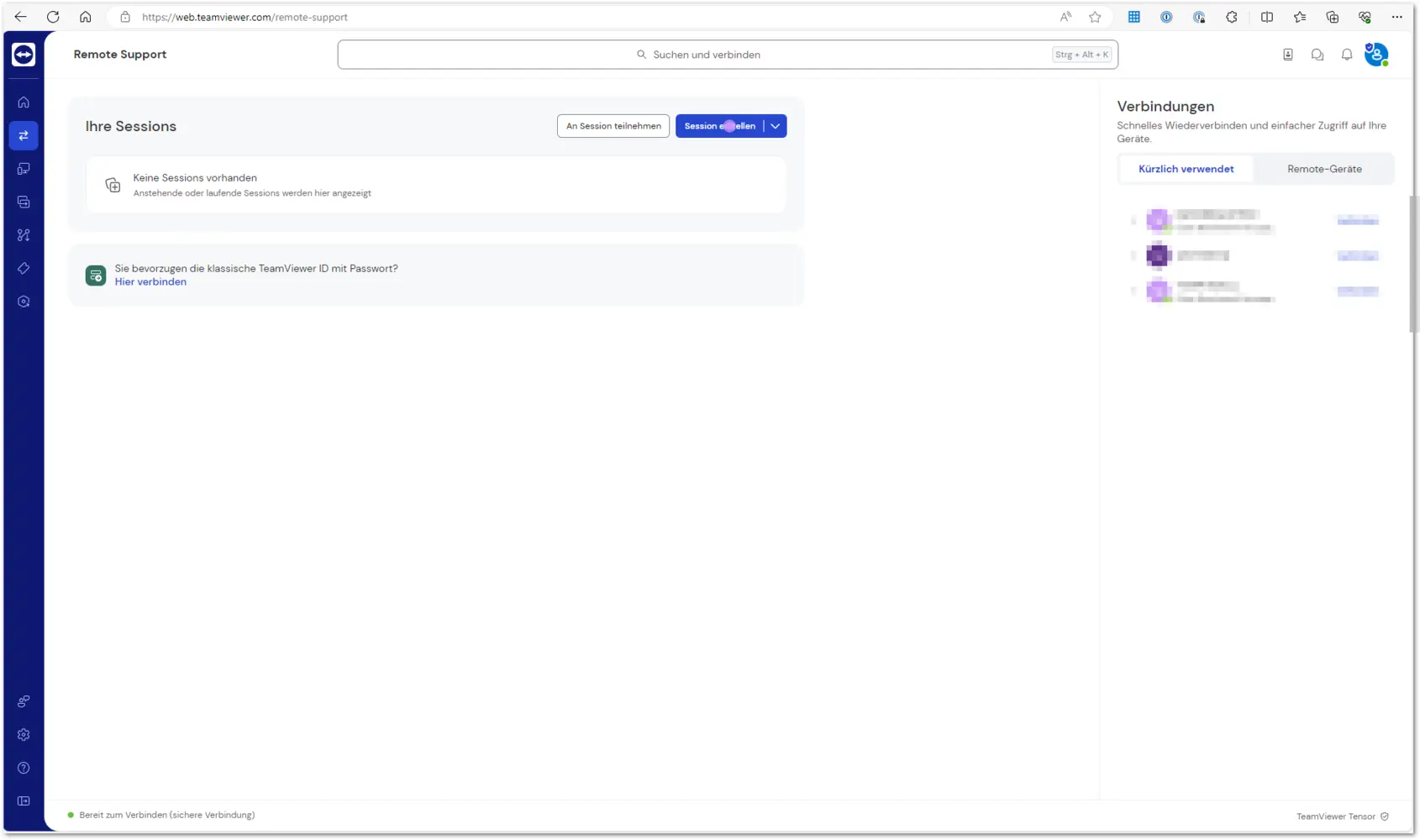Image resolution: width=1420 pixels, height=840 pixels.
Task: Open the Help question mark icon
Action: pyautogui.click(x=24, y=768)
